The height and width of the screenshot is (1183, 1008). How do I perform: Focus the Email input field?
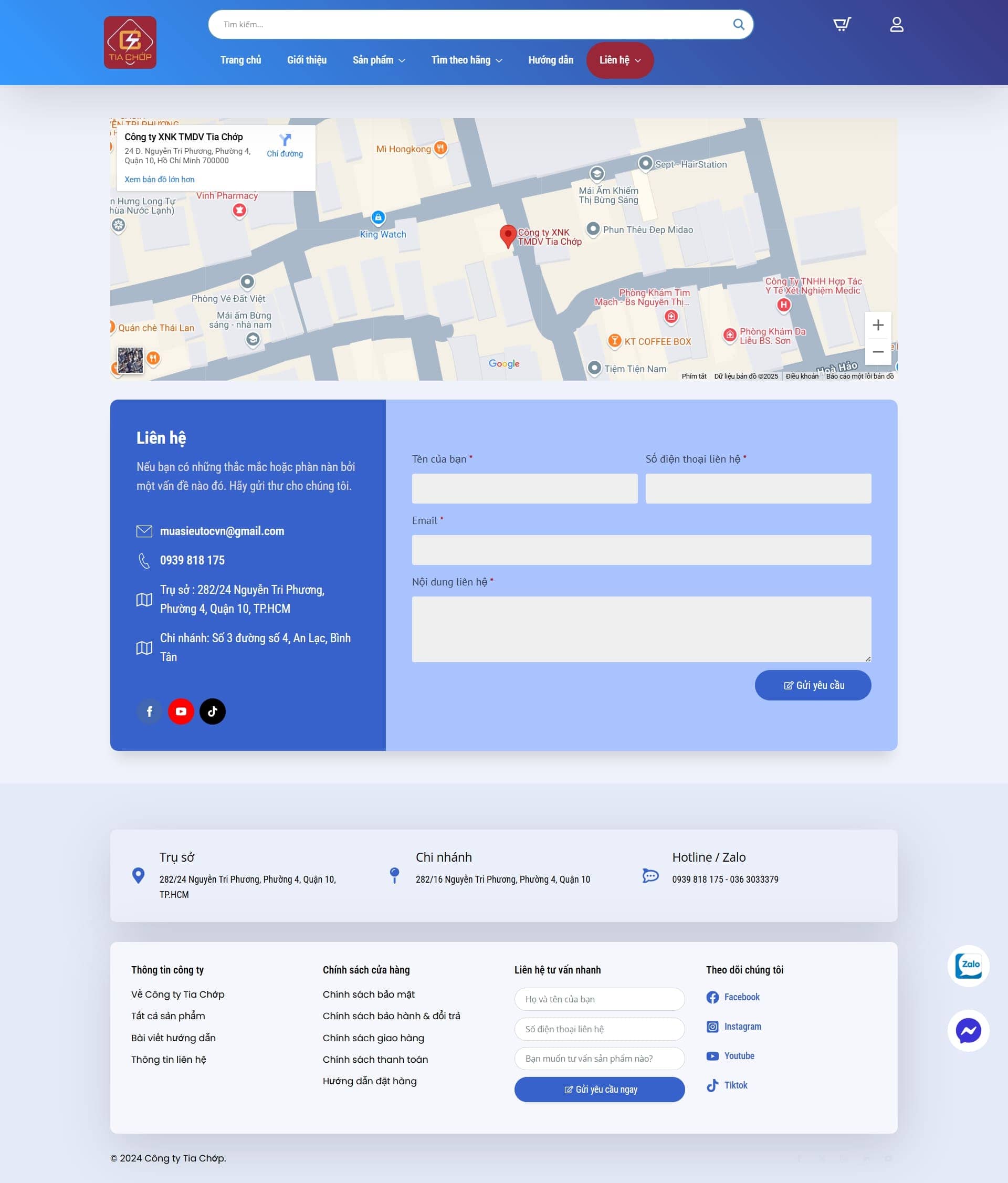tap(641, 550)
